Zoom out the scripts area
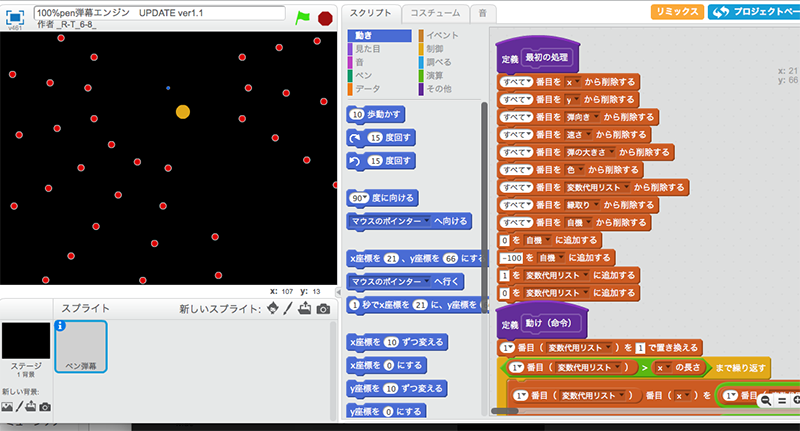The height and width of the screenshot is (431, 800). pyautogui.click(x=765, y=400)
